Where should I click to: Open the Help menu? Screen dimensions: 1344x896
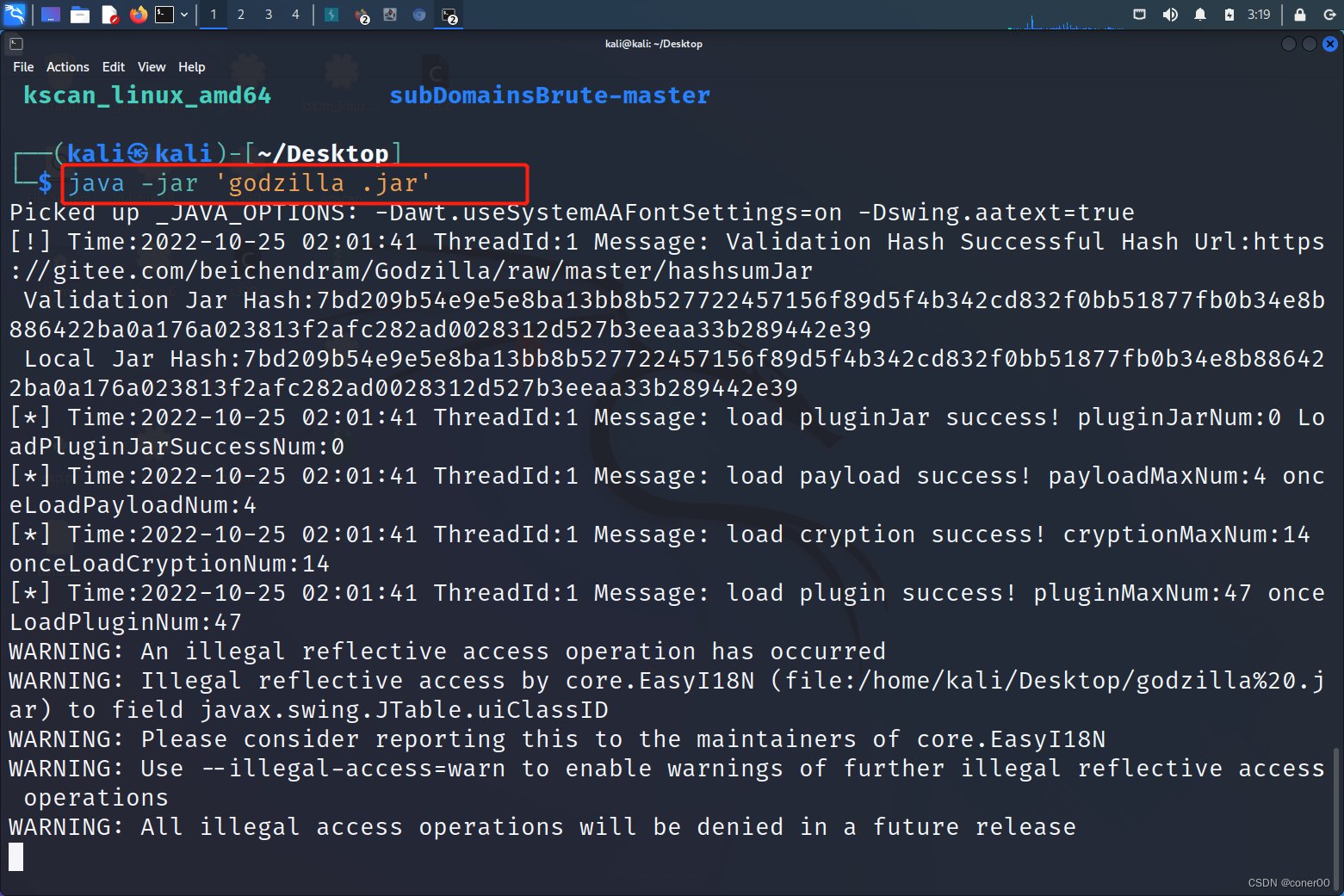coord(192,67)
